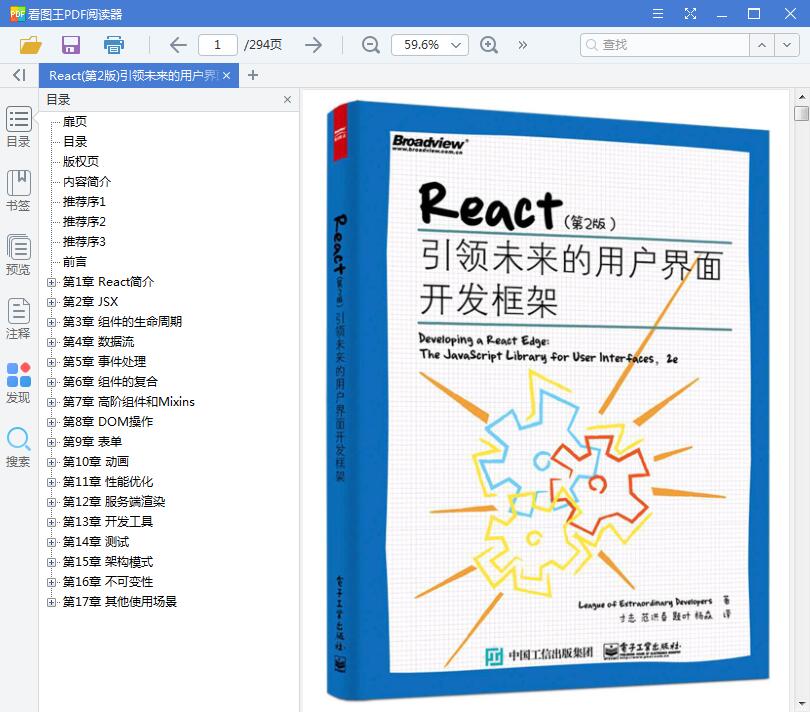Expand 第10章 动画 tree node

[x=51, y=462]
